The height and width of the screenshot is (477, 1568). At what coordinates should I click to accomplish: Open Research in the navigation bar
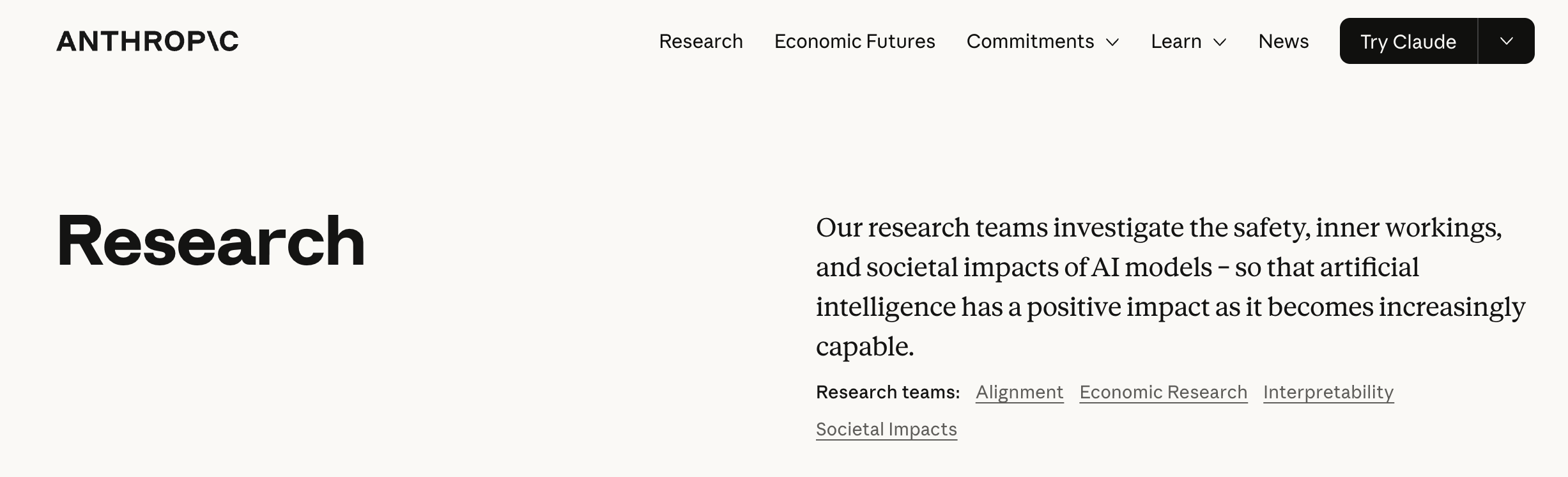[701, 42]
